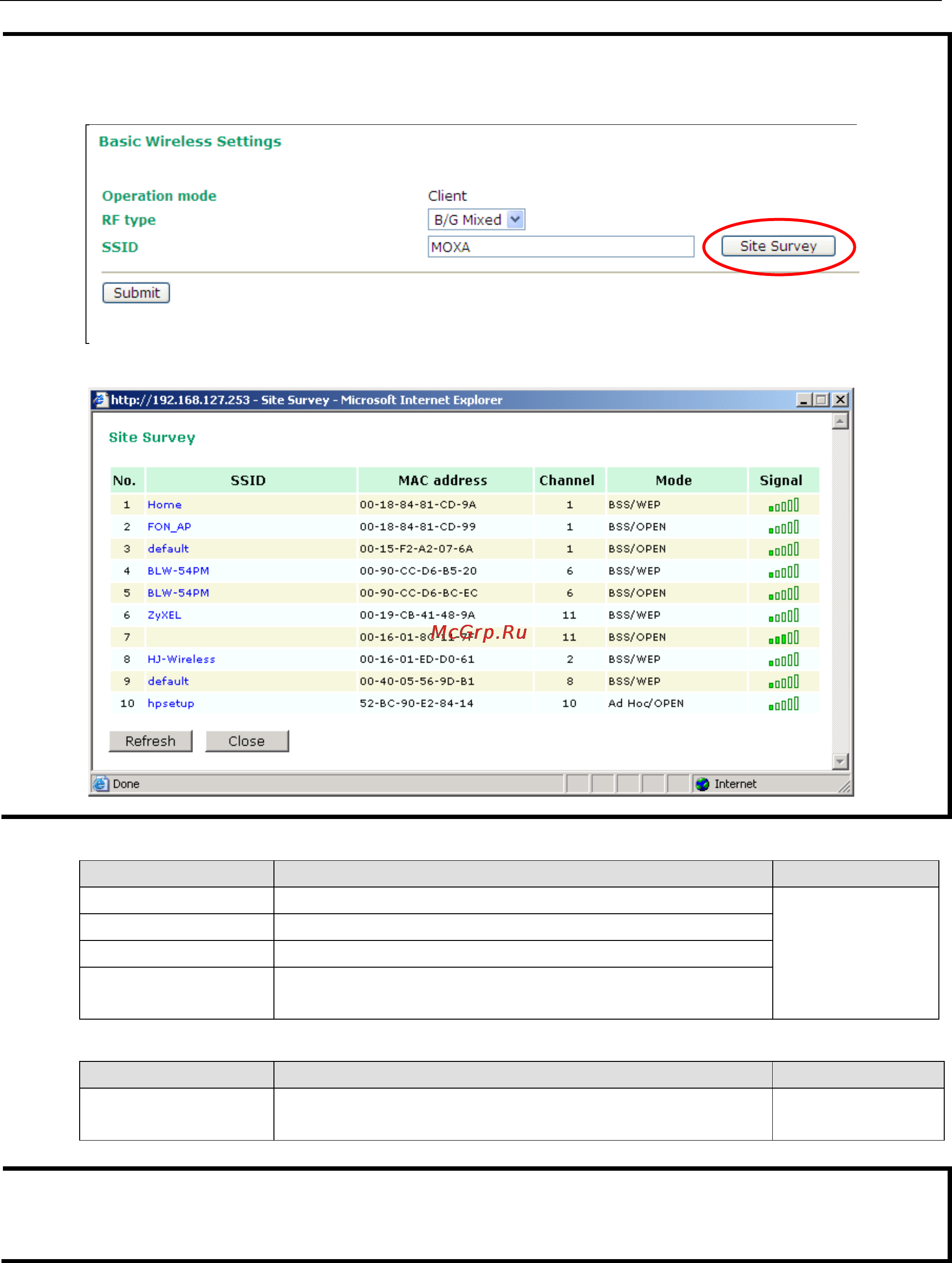Click the signal strength icon for Home
Image resolution: width=952 pixels, height=1263 pixels.
click(783, 505)
